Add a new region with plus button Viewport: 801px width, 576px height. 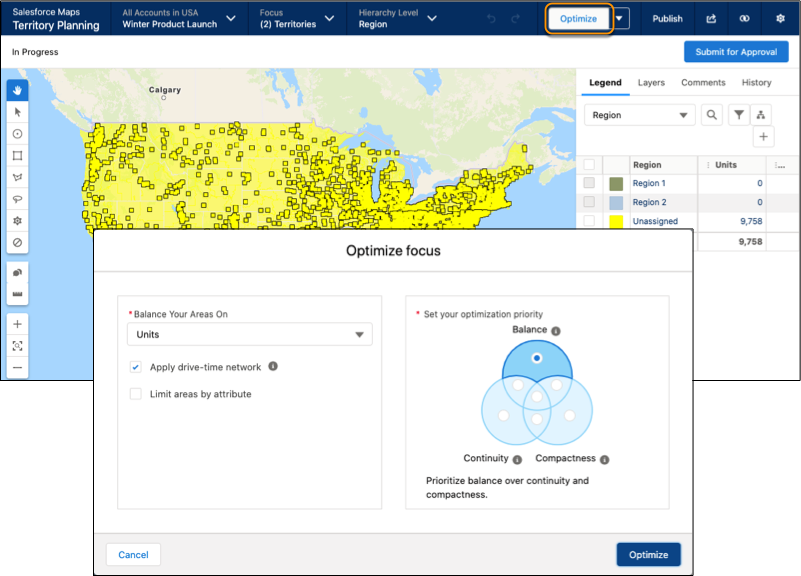click(763, 136)
